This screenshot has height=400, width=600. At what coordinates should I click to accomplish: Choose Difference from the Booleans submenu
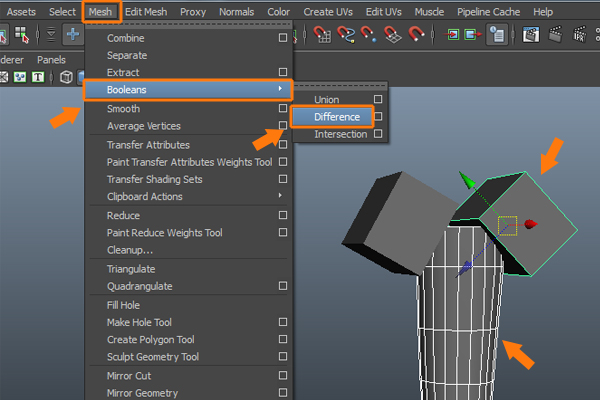point(336,117)
